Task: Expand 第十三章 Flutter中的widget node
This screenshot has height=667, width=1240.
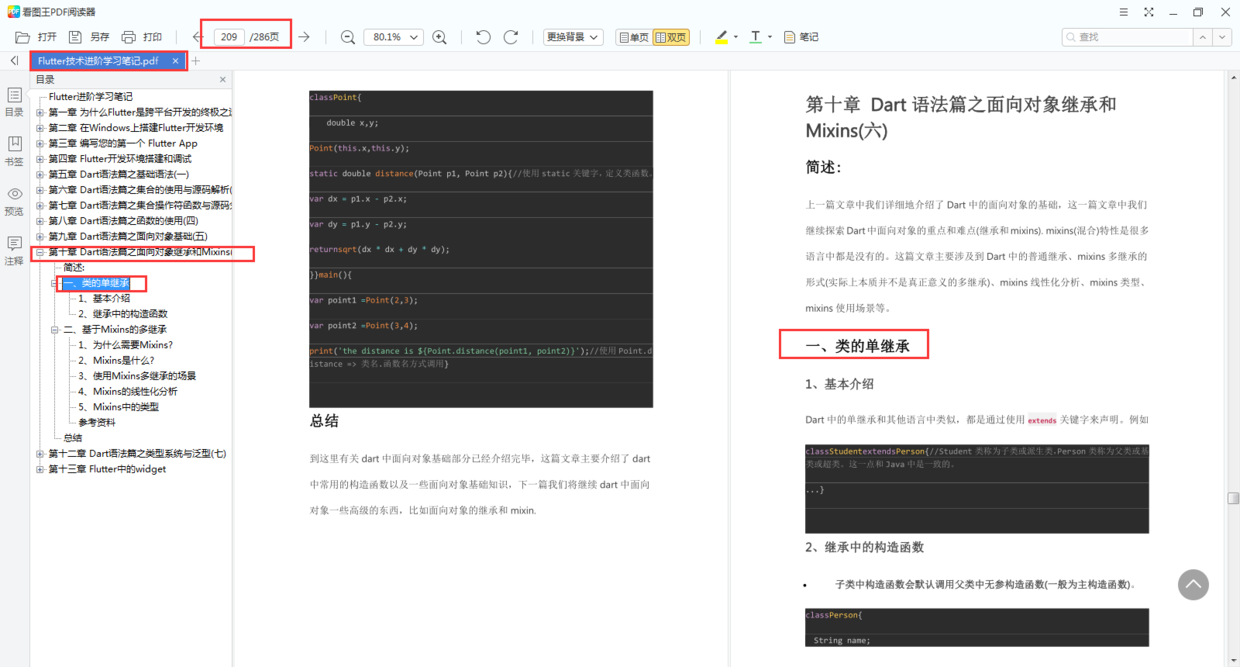Action: pyautogui.click(x=40, y=469)
